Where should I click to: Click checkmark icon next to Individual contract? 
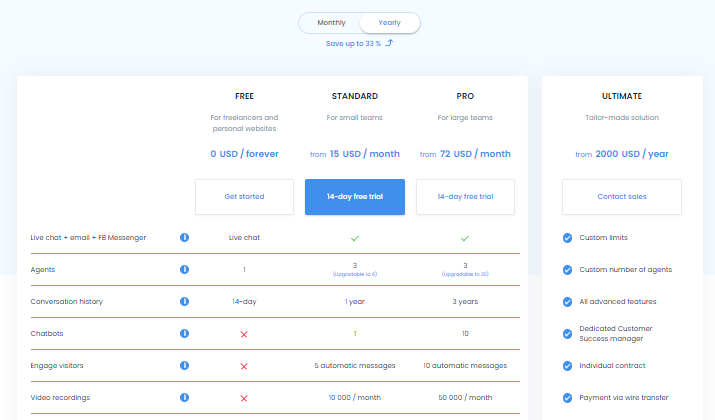(x=567, y=366)
